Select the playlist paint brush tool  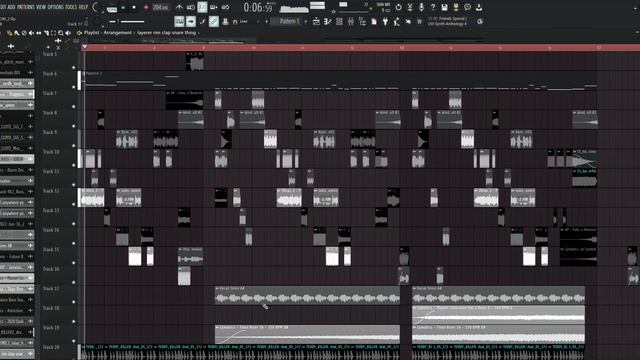[x=16, y=33]
